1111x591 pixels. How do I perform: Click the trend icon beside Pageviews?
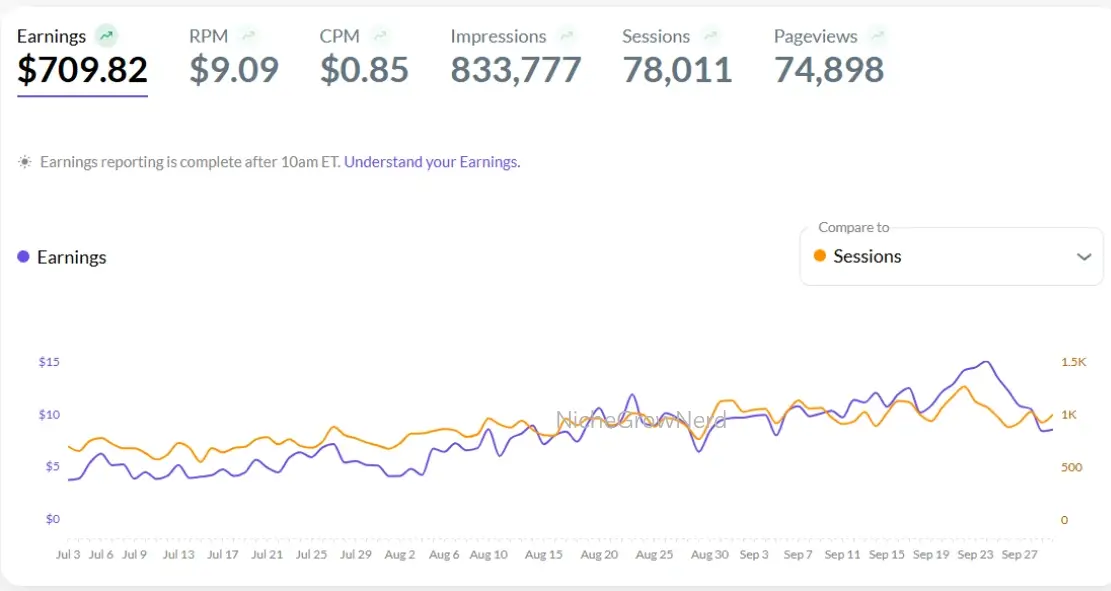coord(877,36)
